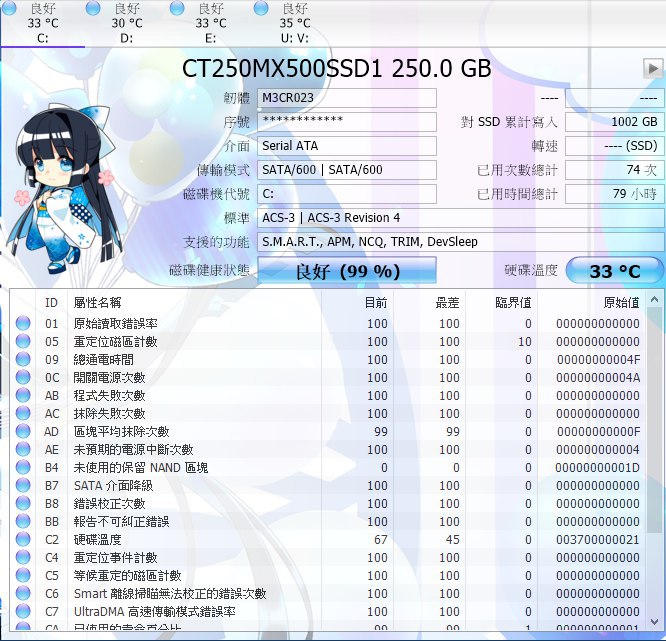Click the ---- (SSD) rotation rate value
The height and width of the screenshot is (641, 666).
[x=615, y=146]
